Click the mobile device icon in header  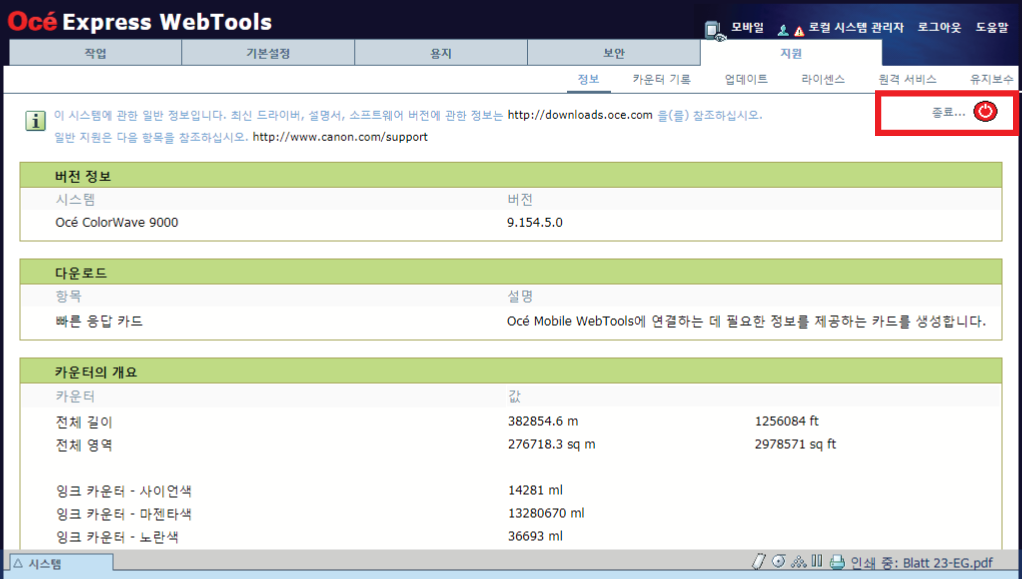coord(714,31)
